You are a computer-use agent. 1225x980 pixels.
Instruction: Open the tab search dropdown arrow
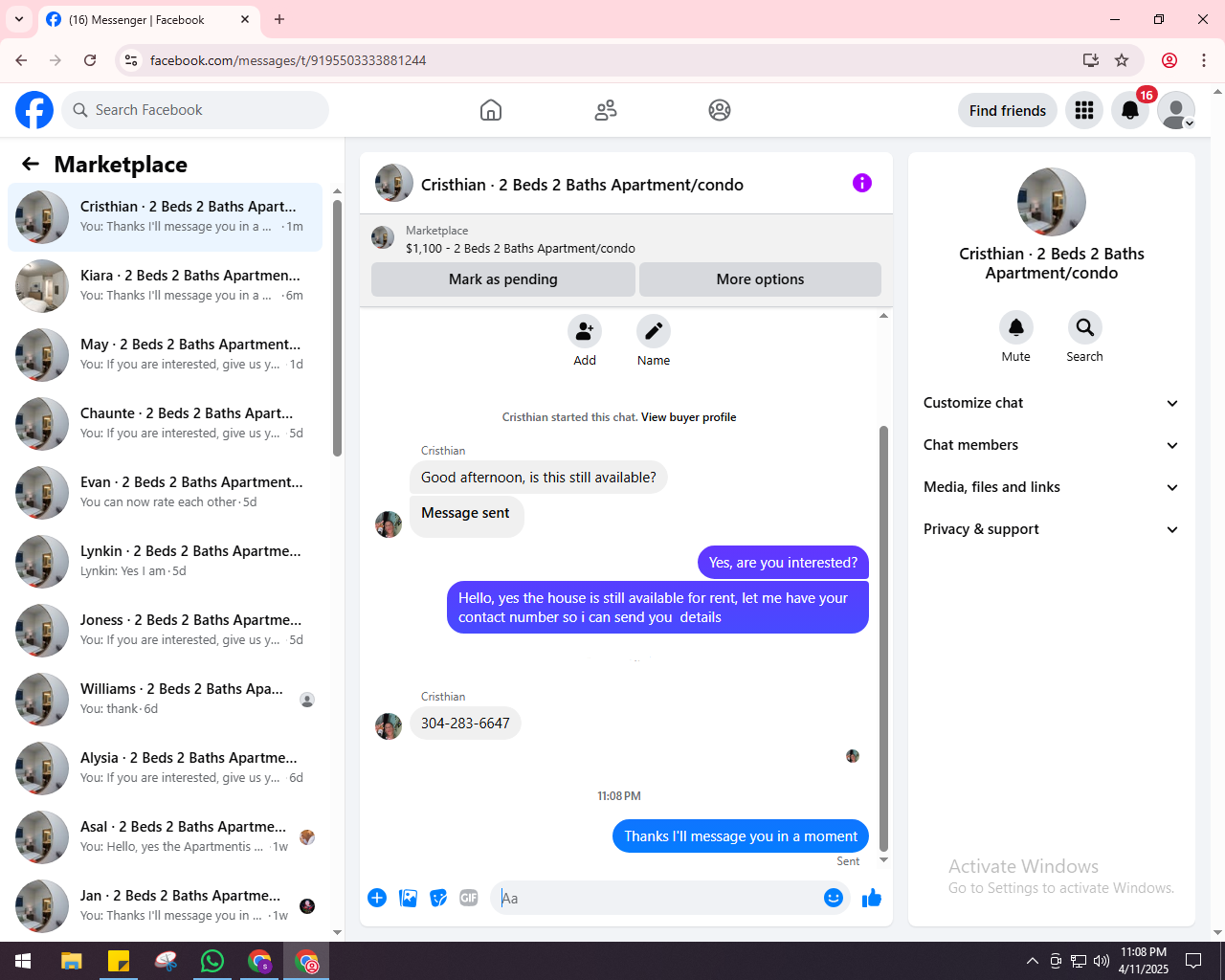19,19
